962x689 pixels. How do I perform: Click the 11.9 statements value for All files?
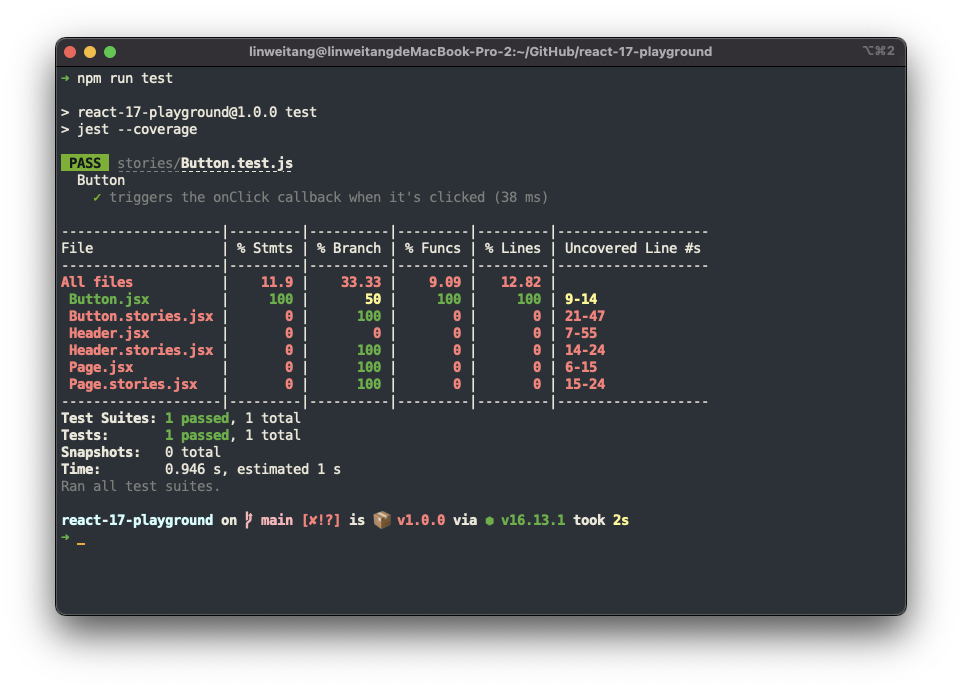277,282
